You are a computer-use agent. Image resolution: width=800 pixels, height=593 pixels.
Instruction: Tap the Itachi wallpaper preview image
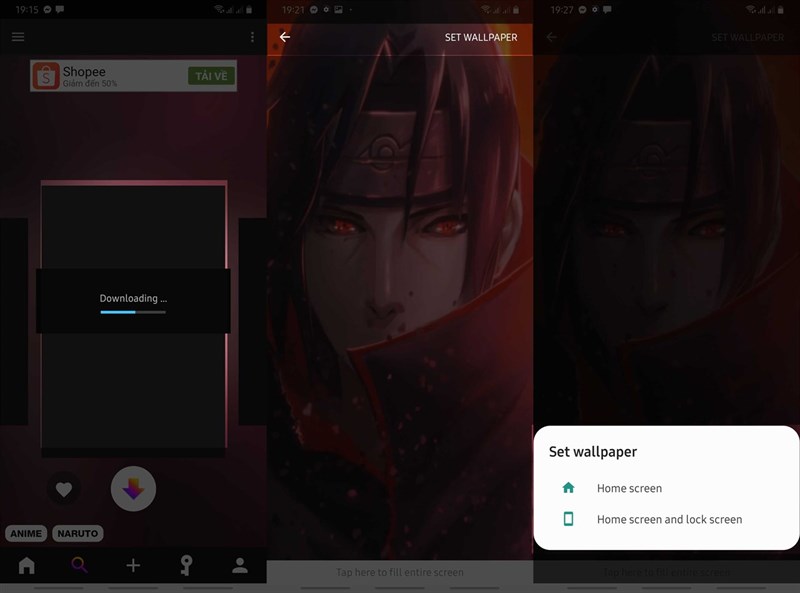point(400,306)
